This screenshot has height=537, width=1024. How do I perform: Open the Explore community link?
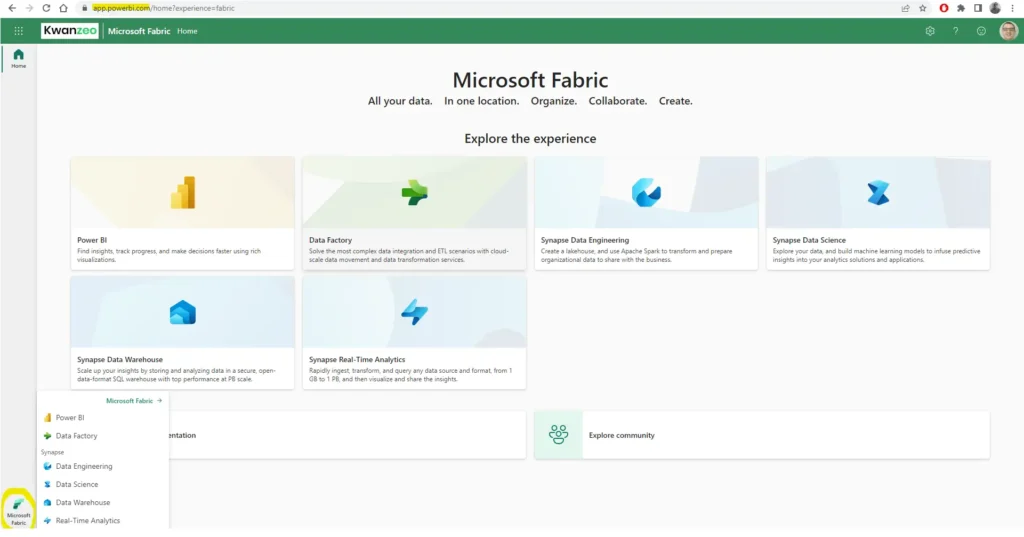tap(621, 435)
